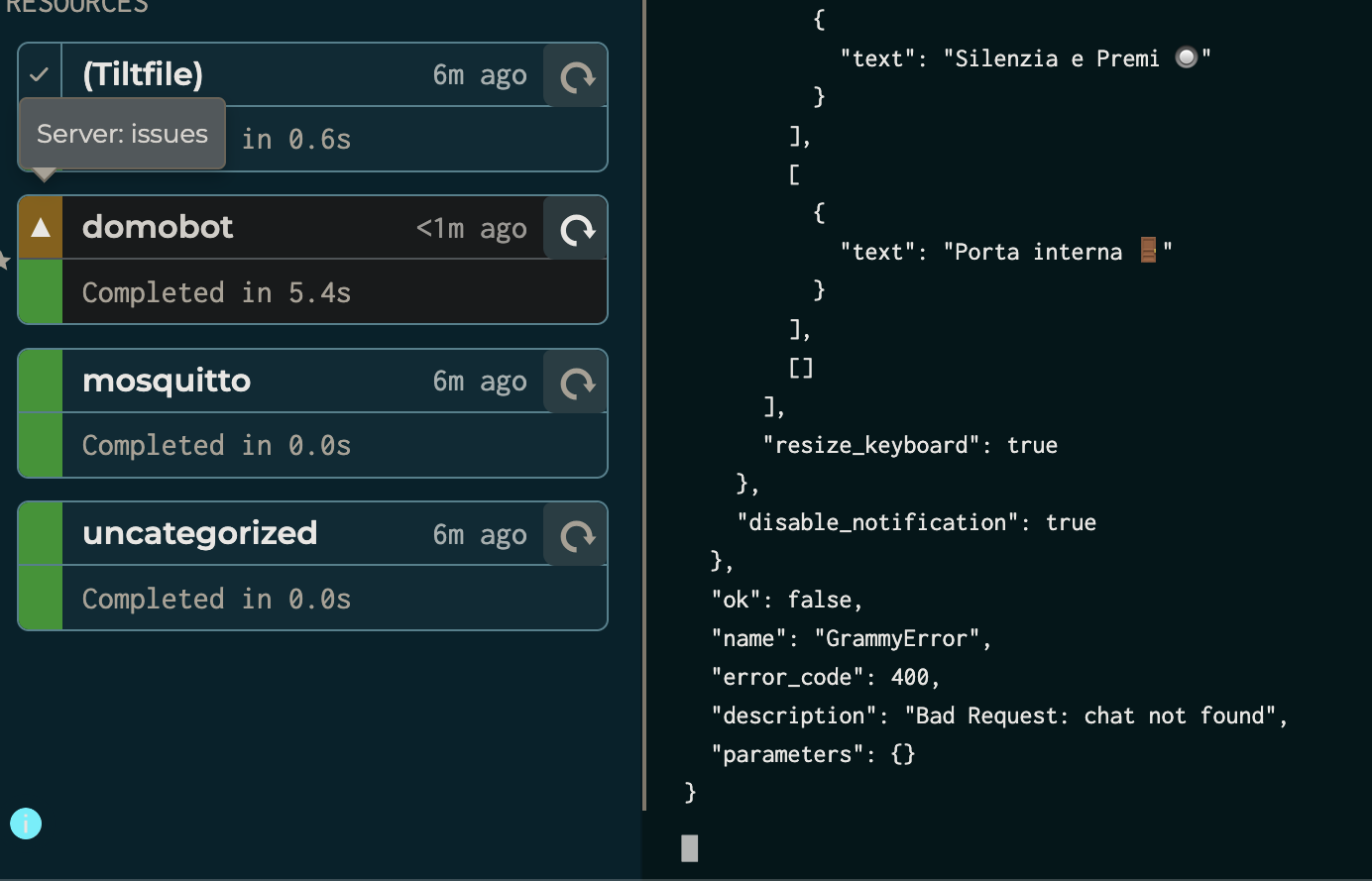Click log line "disable_notification": true
This screenshot has width=1372, height=881.
[917, 522]
